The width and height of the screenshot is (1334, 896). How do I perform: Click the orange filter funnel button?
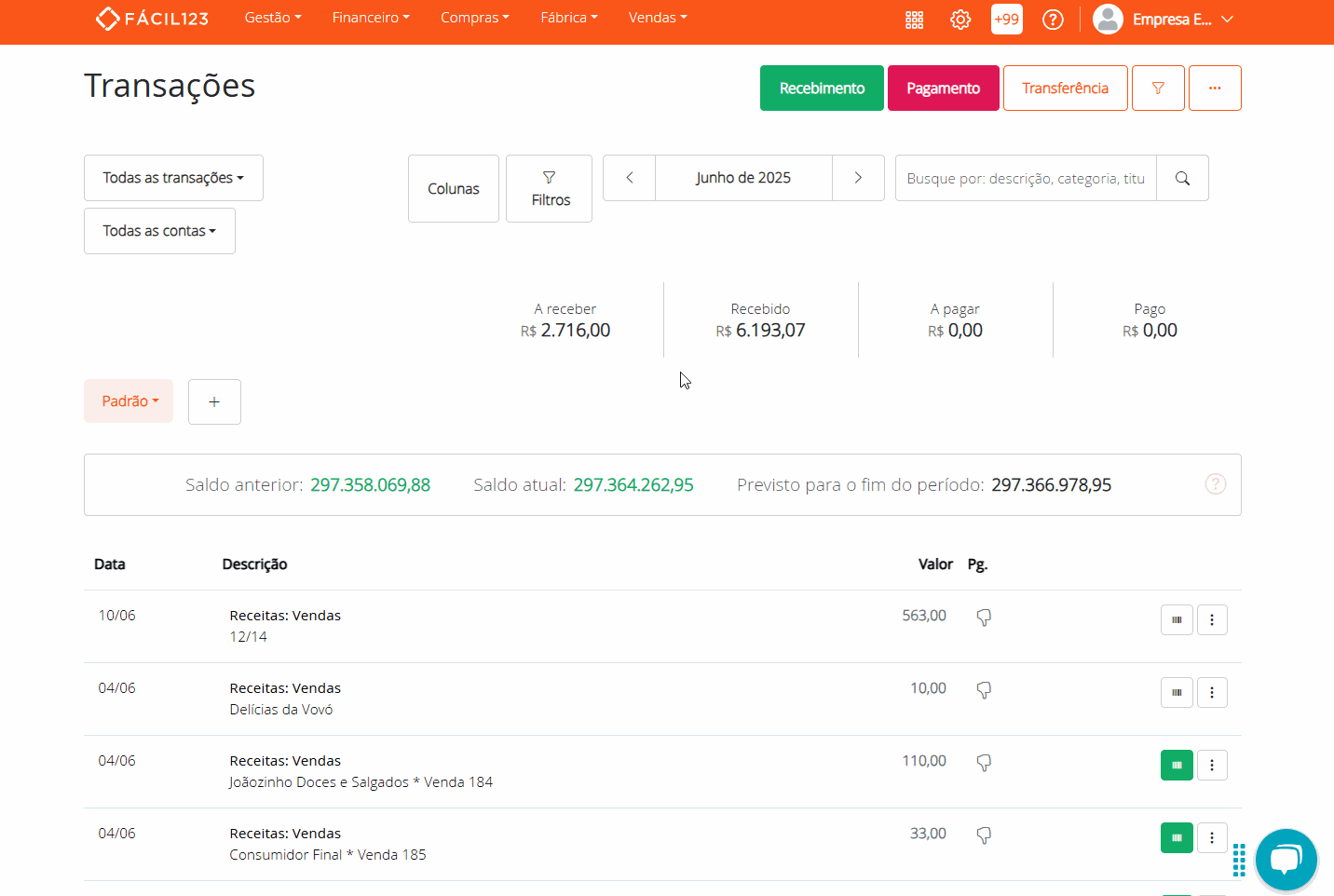tap(1159, 88)
